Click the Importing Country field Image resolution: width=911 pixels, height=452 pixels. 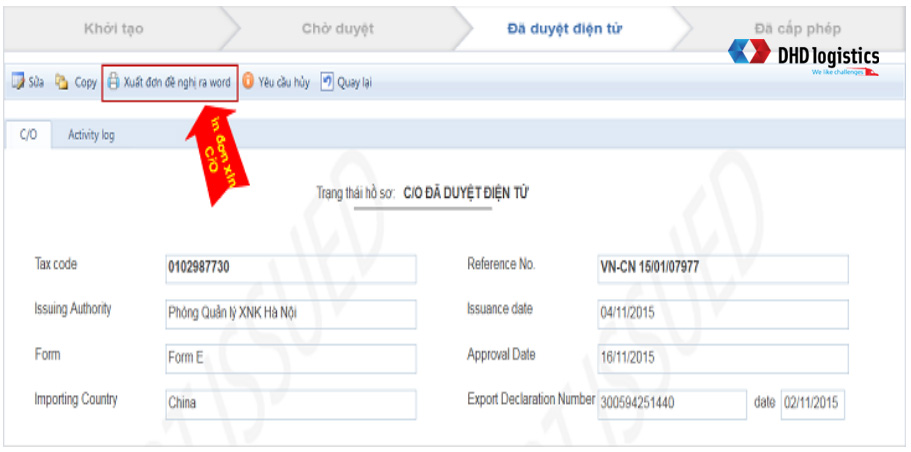pos(290,404)
